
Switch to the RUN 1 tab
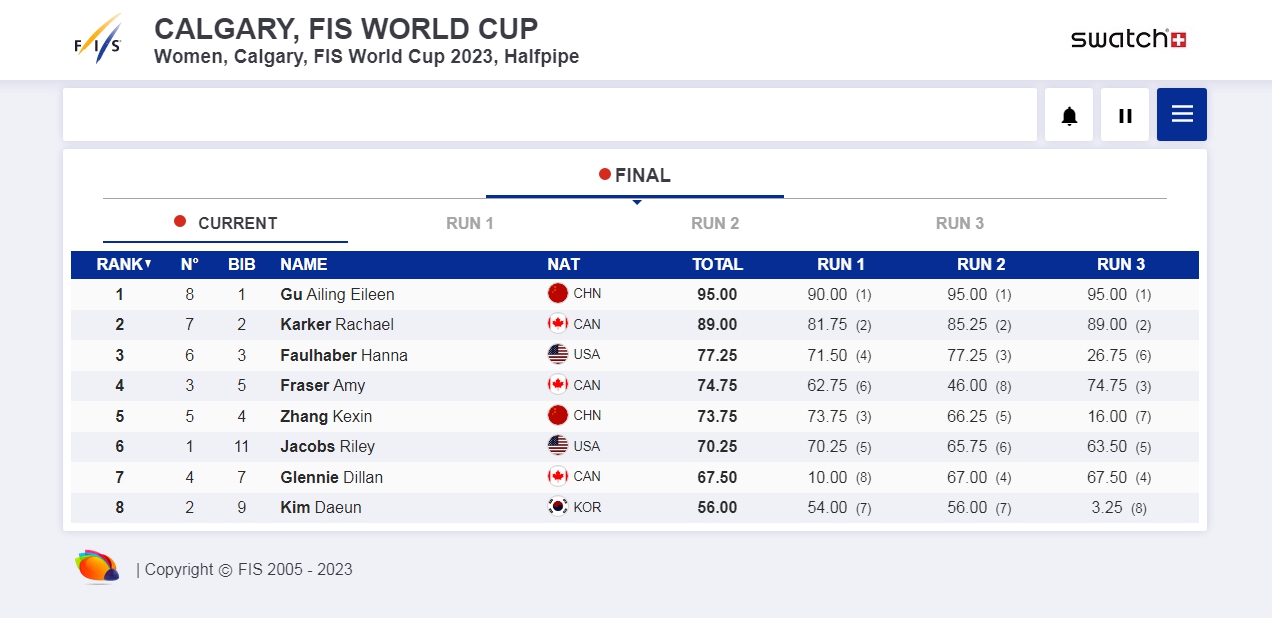pos(470,223)
